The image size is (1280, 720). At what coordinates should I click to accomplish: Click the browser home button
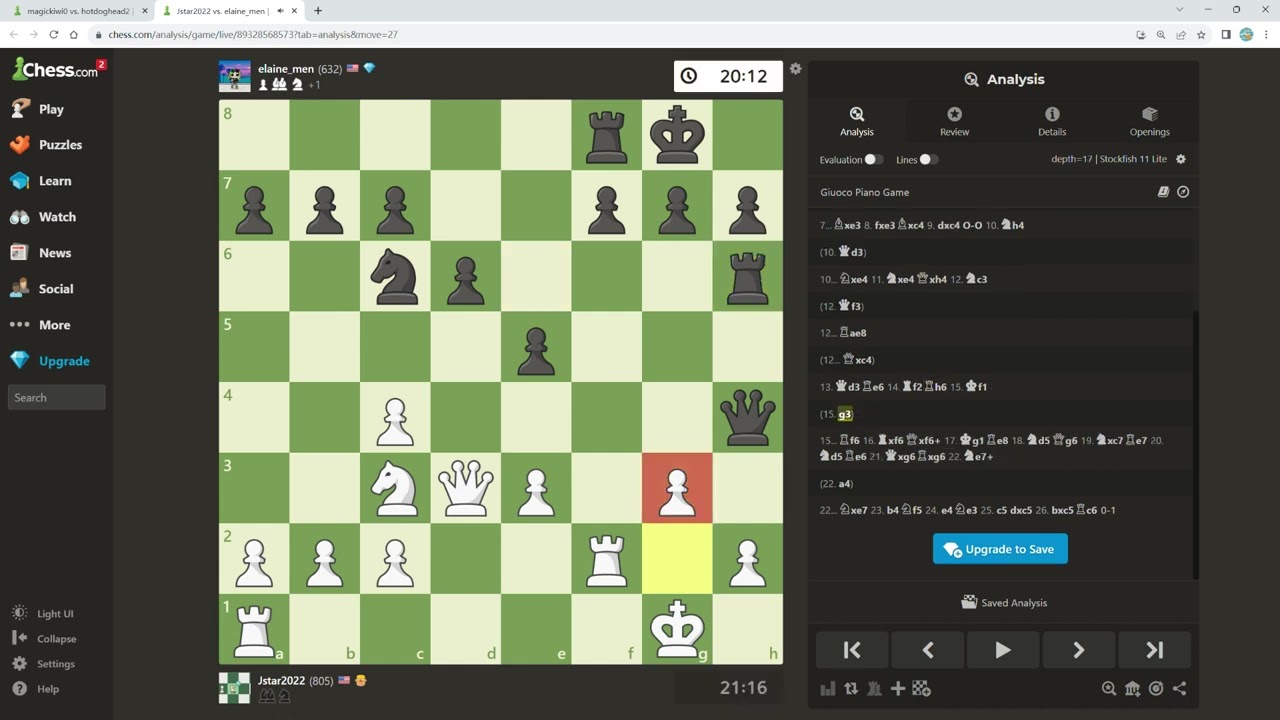click(x=74, y=34)
